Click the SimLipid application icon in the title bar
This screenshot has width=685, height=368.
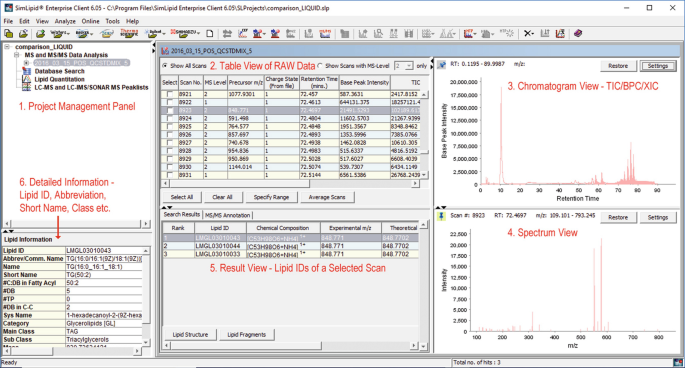8,8
